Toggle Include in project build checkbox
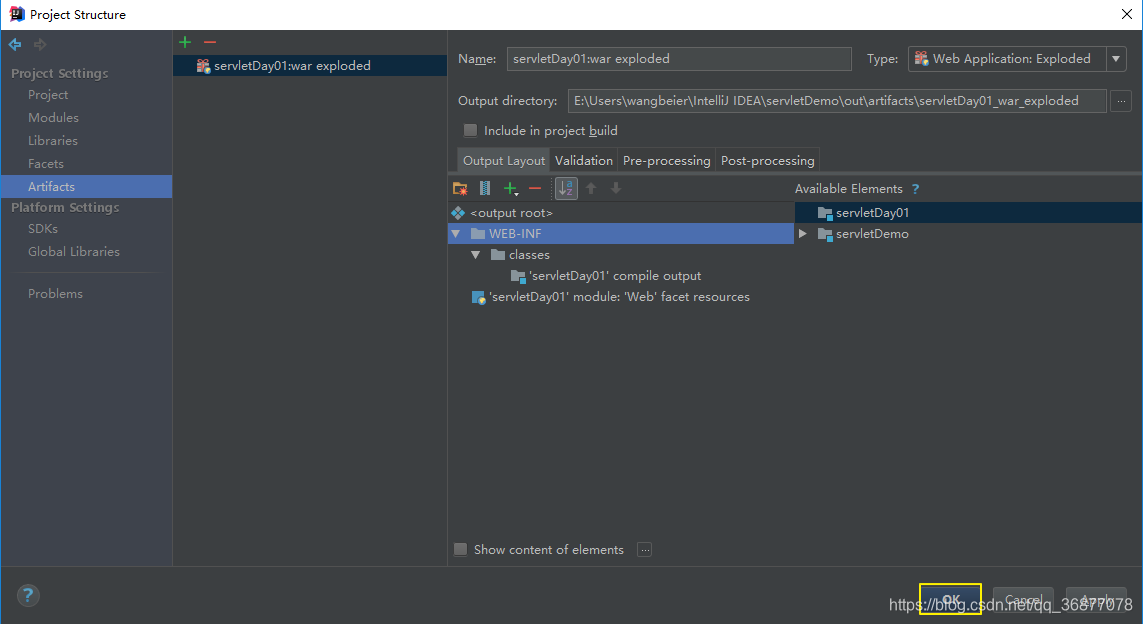 coord(470,130)
